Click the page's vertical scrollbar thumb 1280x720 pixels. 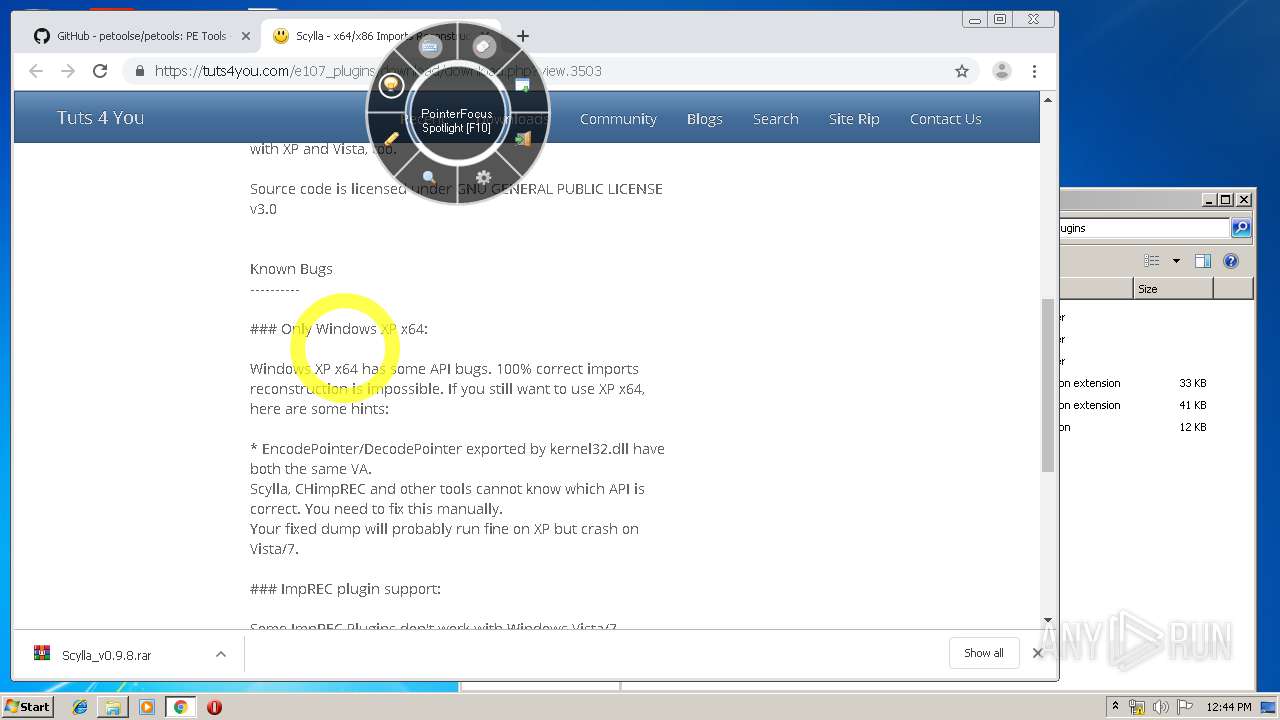pos(1048,385)
